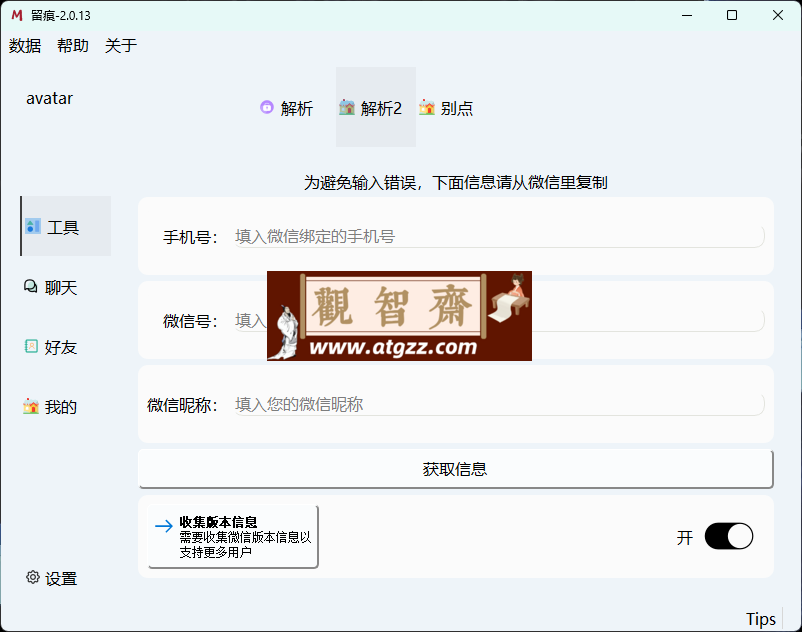The width and height of the screenshot is (802, 632).
Task: Click the 工具 sidebar icon
Action: point(33,226)
